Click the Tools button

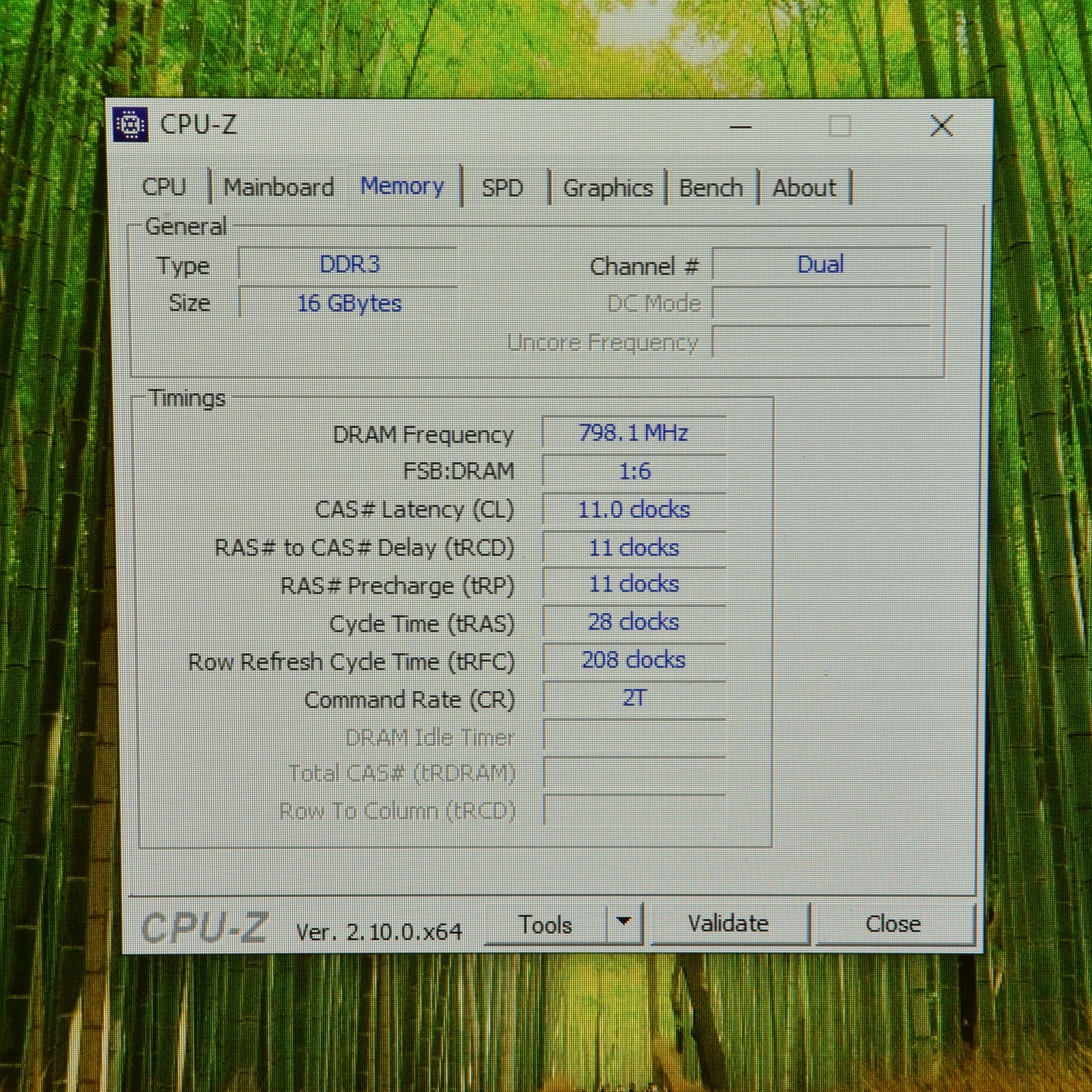pyautogui.click(x=545, y=925)
